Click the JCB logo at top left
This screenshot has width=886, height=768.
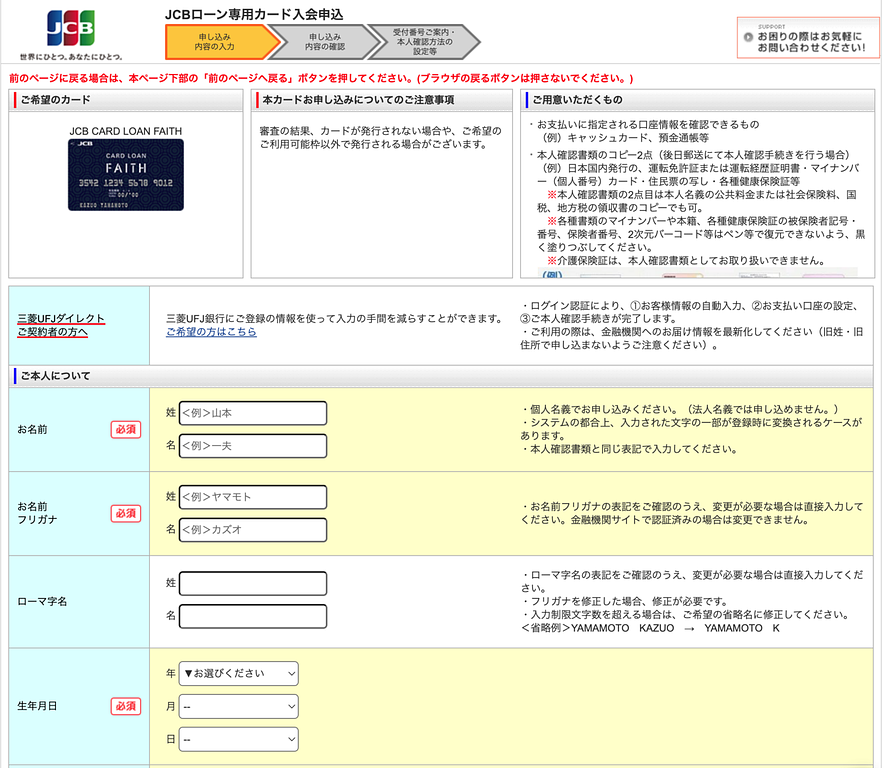[x=73, y=20]
